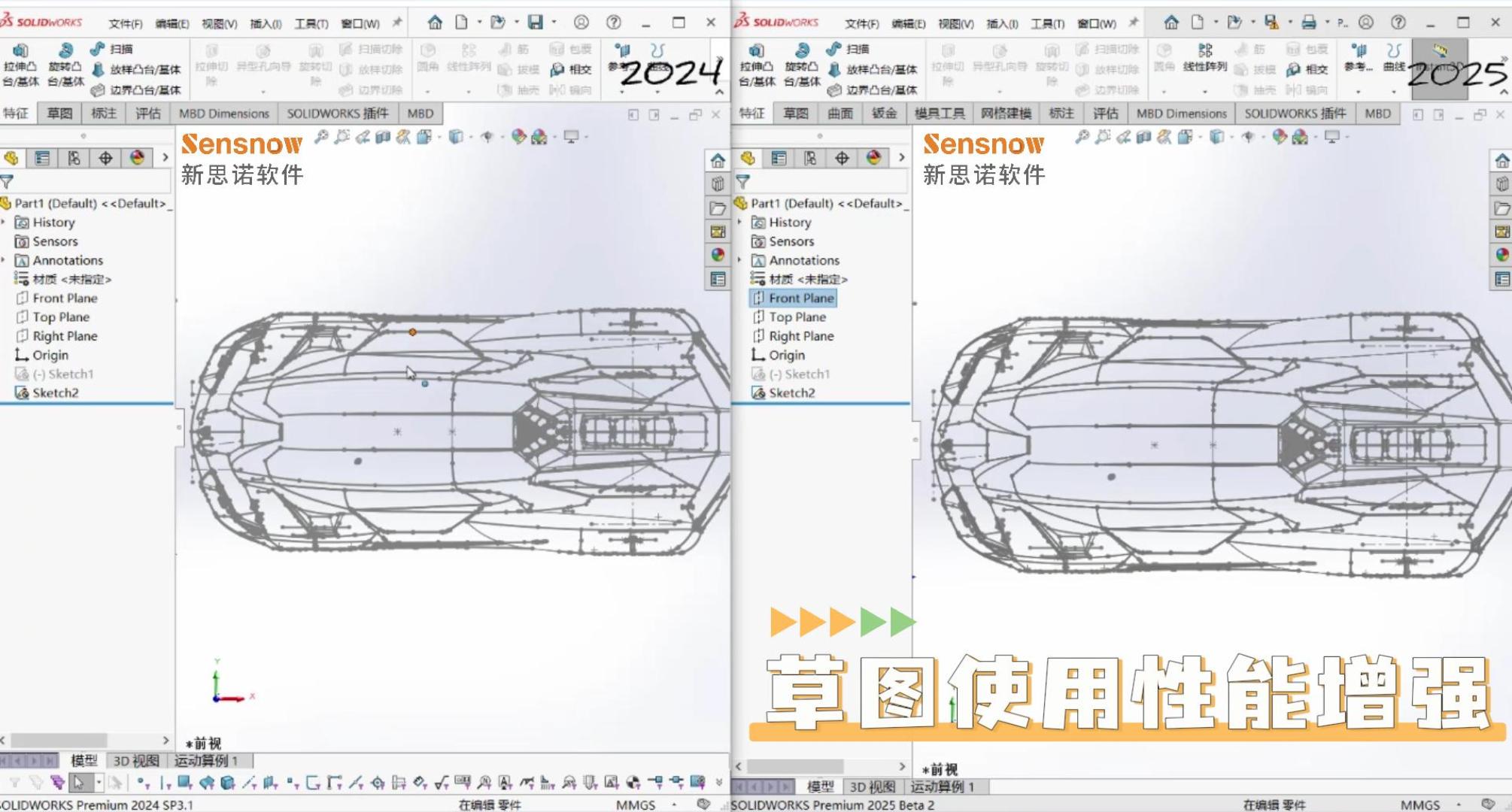Open the Save dropdown arrow in left title bar
Image resolution: width=1512 pixels, height=812 pixels.
[x=554, y=23]
